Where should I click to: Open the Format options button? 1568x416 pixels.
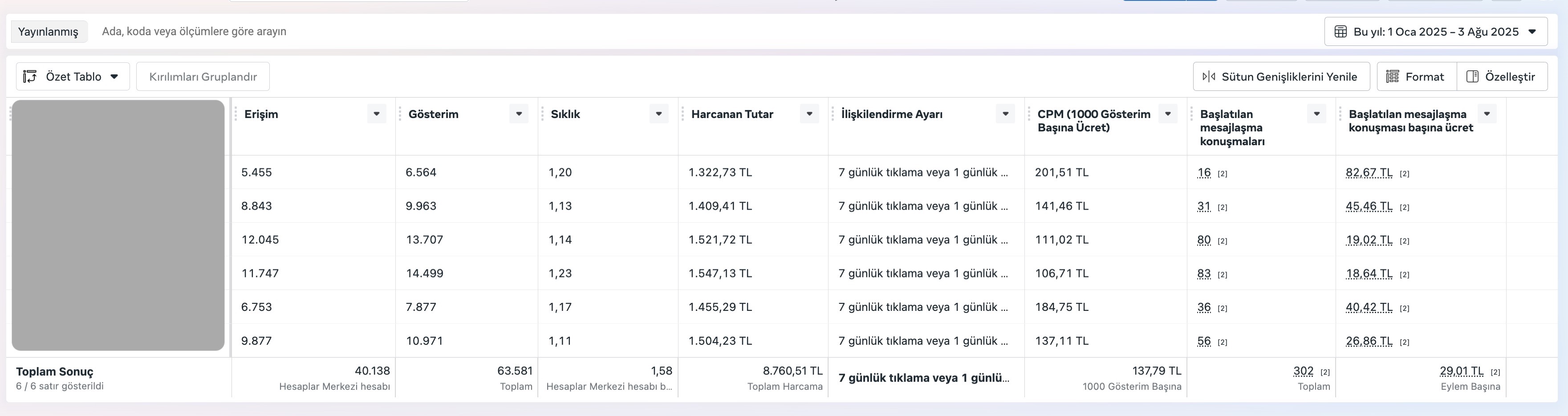coord(1417,77)
